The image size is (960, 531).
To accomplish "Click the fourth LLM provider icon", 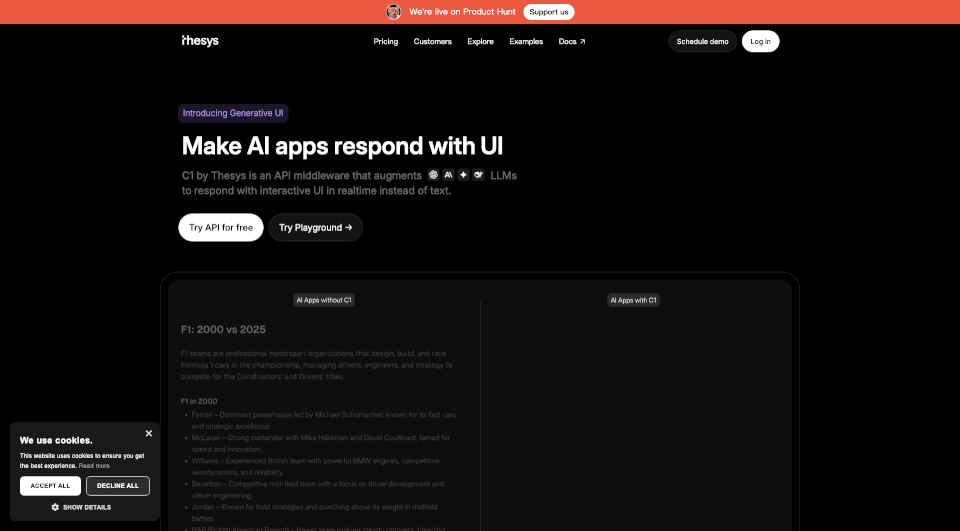I will click(x=478, y=174).
